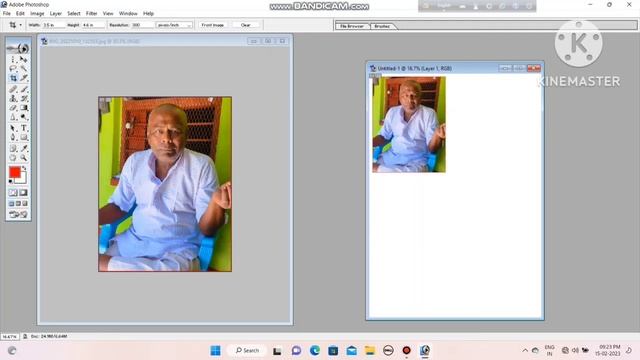Open the View menu
This screenshot has width=640, height=360.
click(108, 13)
